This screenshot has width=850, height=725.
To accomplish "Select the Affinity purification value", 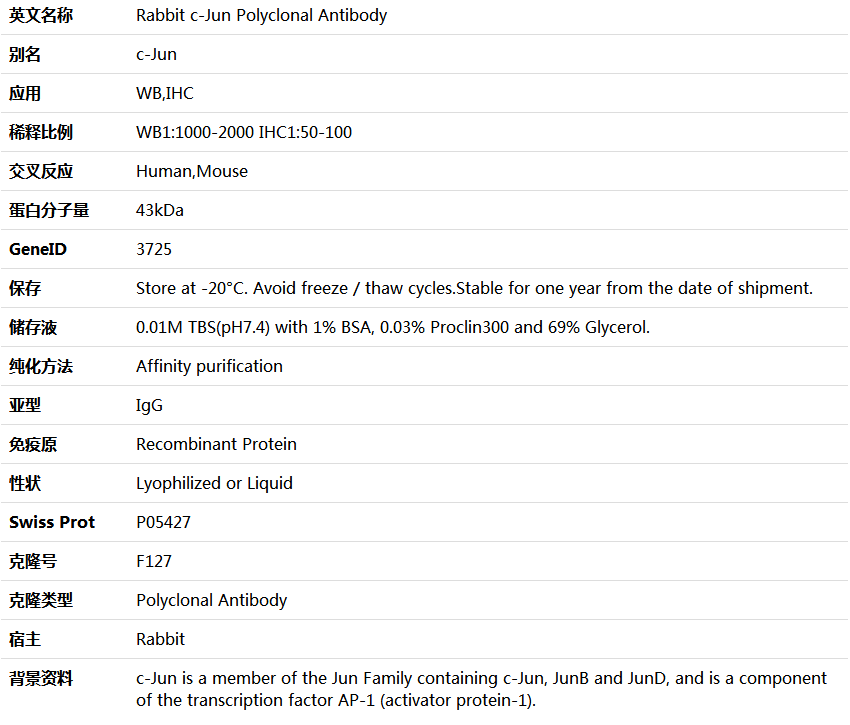I will point(209,367).
